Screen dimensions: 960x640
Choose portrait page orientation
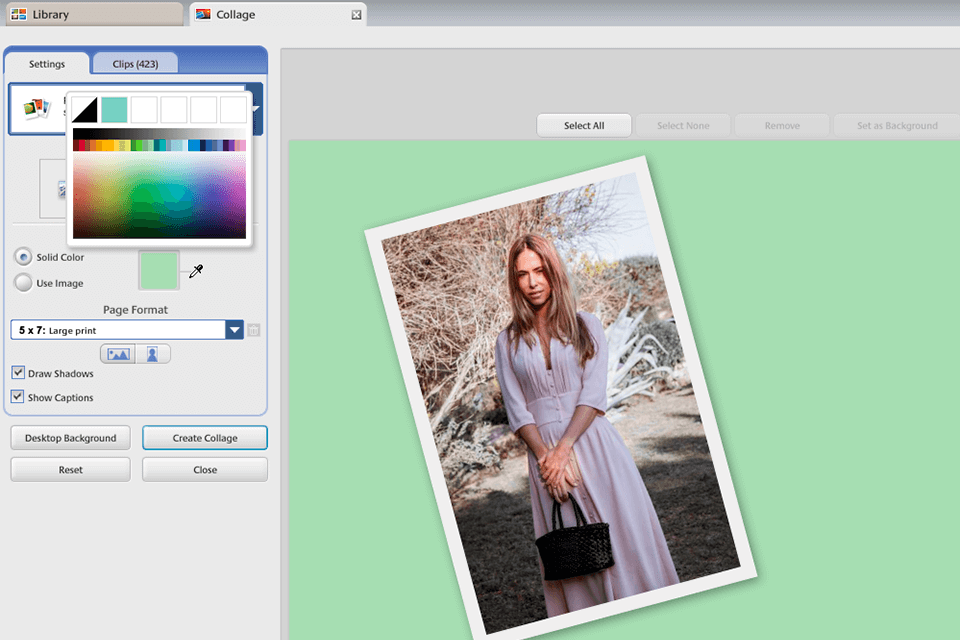(x=152, y=353)
